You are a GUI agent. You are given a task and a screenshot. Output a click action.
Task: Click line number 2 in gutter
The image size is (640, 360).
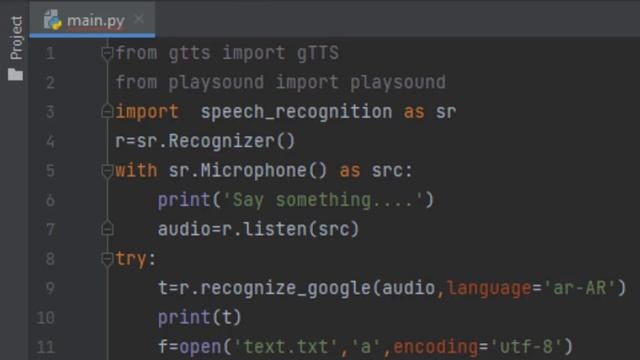pos(50,83)
